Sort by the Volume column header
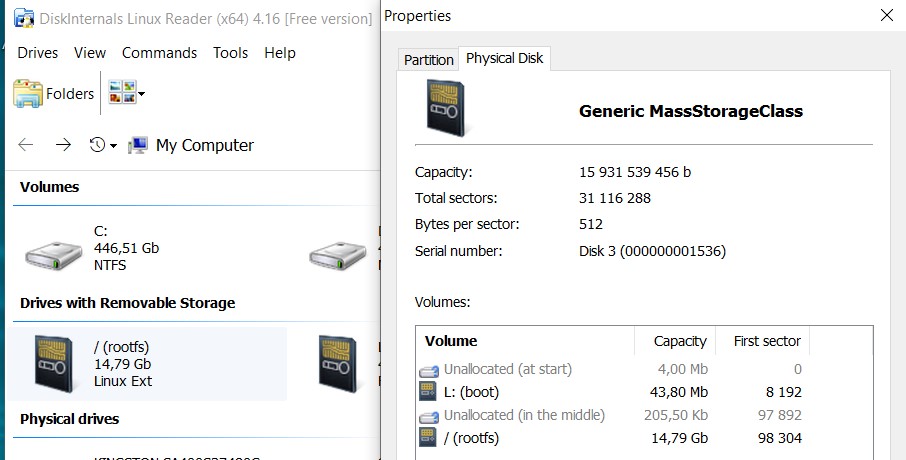 tap(525, 341)
